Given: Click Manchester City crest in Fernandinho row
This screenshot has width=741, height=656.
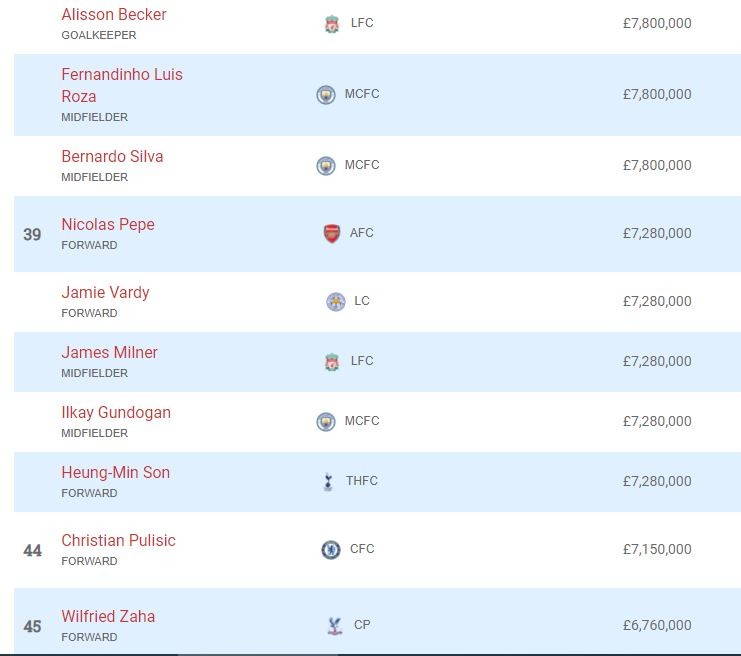Looking at the screenshot, I should pyautogui.click(x=326, y=95).
